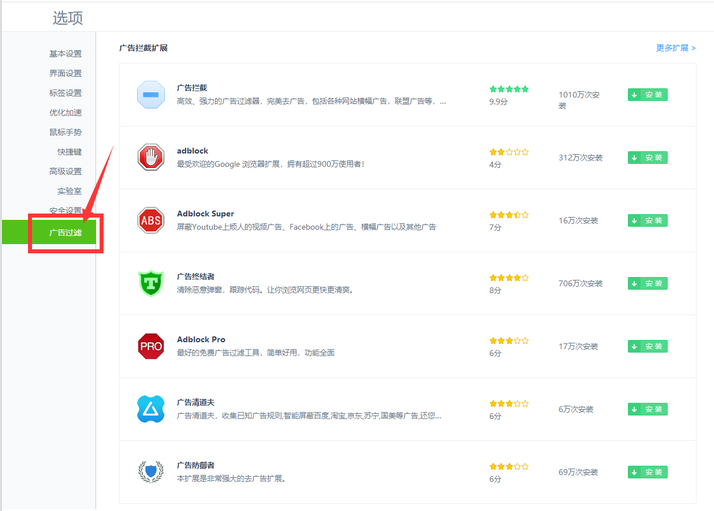The height and width of the screenshot is (511, 714).
Task: Click the 706万次安装 install count
Action: point(581,283)
